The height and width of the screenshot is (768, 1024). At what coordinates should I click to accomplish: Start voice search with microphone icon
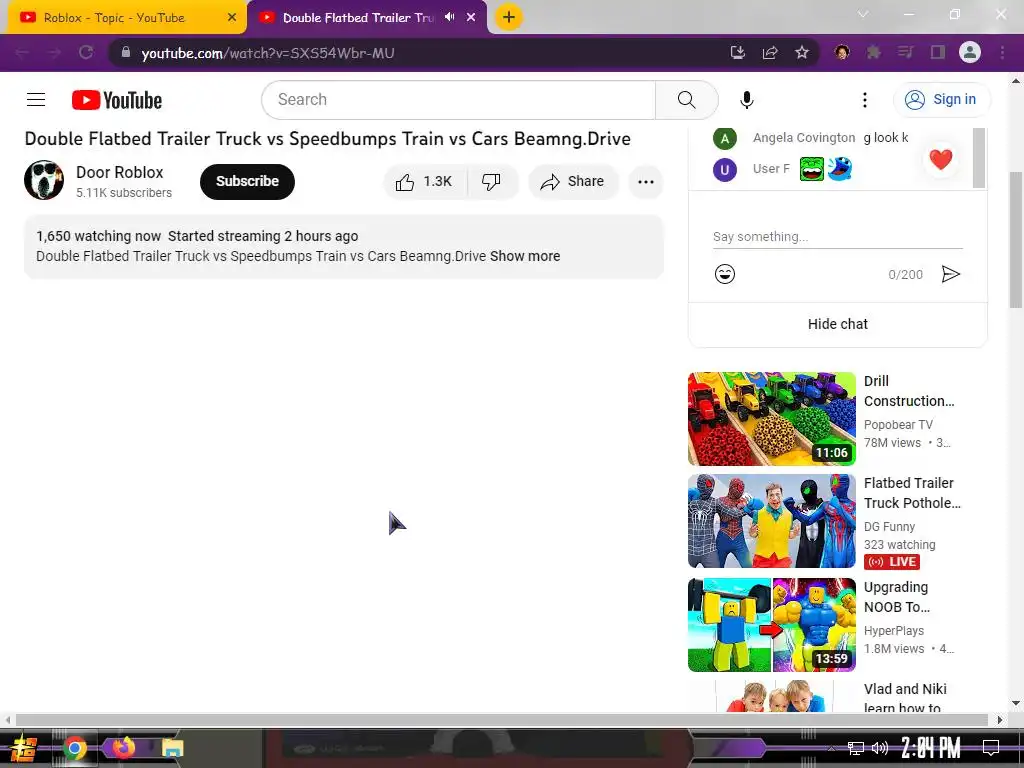[x=746, y=100]
